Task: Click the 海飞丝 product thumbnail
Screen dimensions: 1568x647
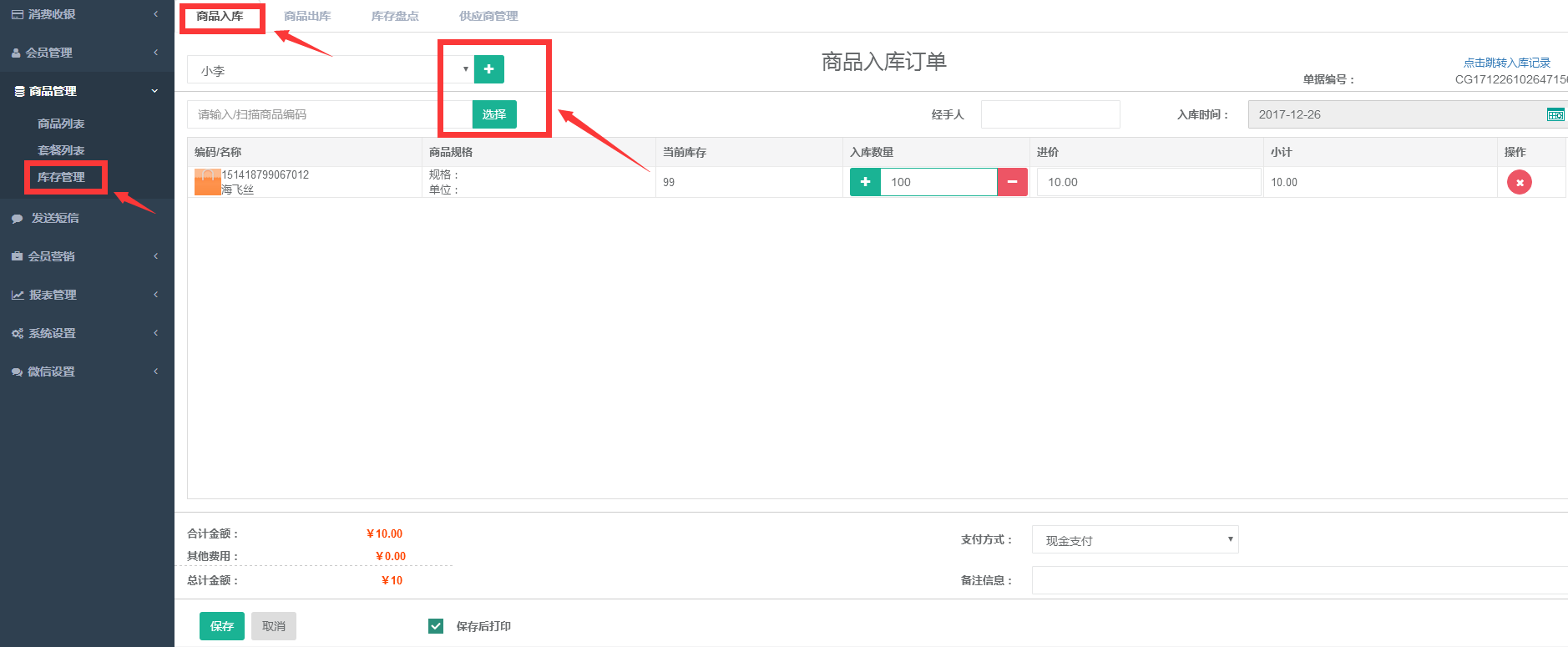Action: pyautogui.click(x=208, y=182)
